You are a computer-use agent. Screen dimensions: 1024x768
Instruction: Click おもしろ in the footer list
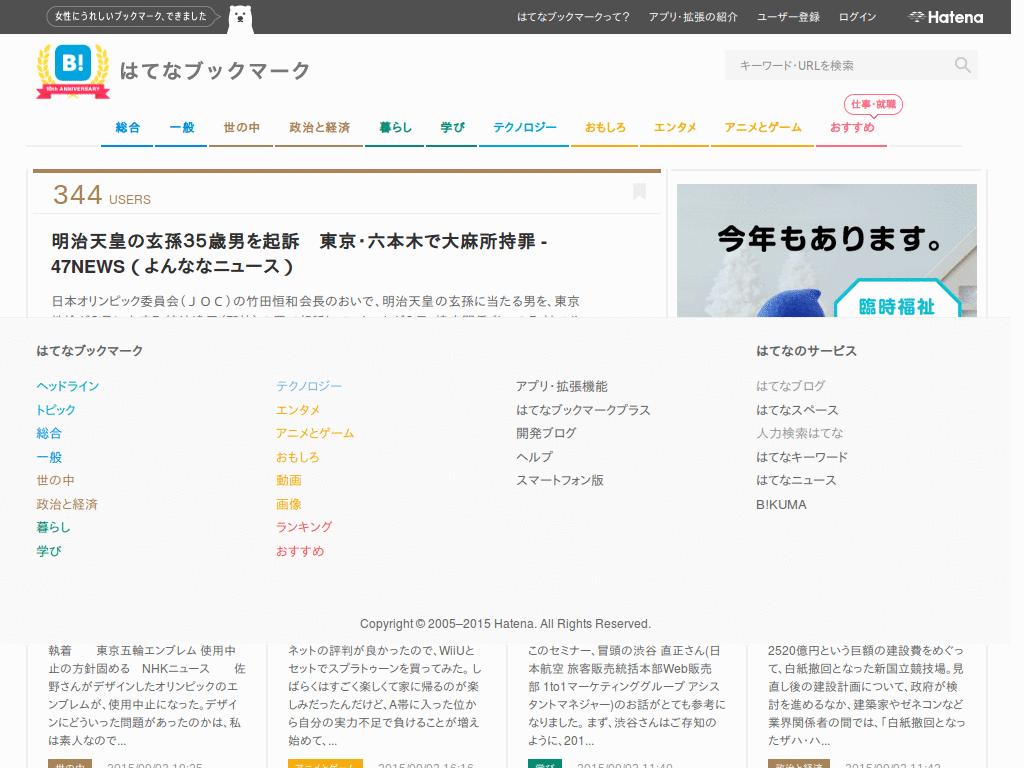[x=297, y=456]
